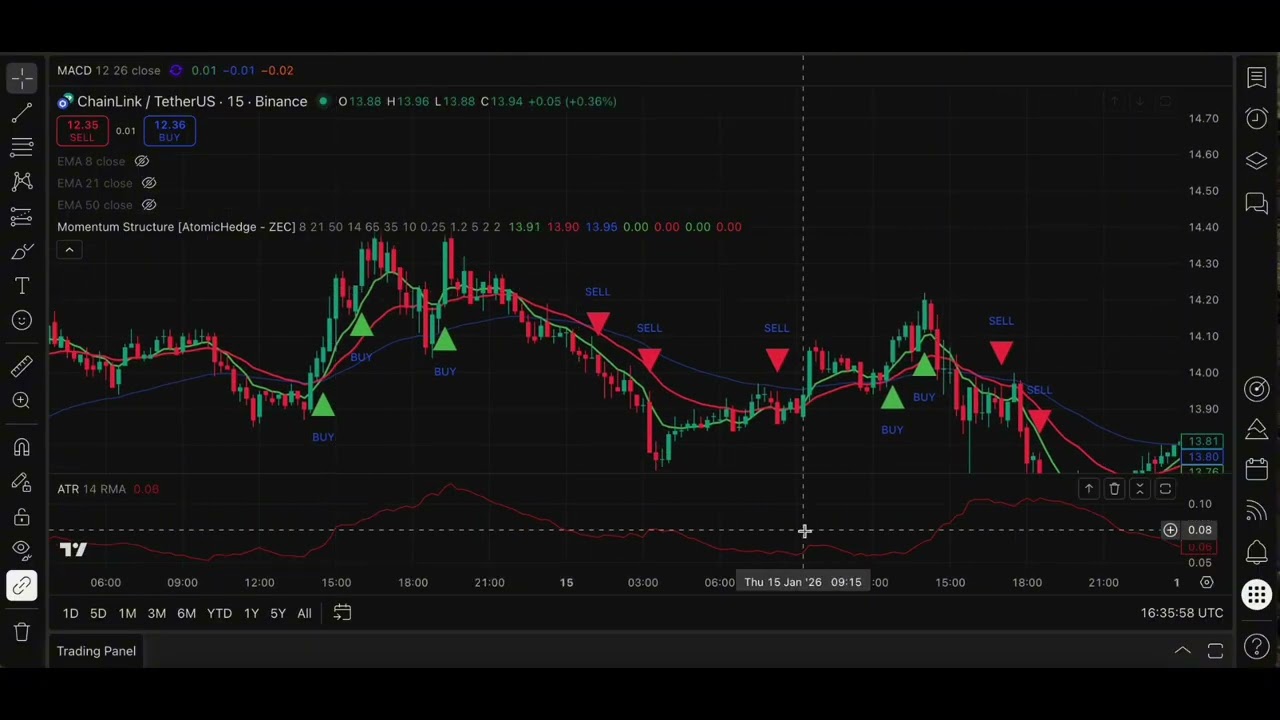Click the MACD indicator legend
1280x720 pixels.
108,70
